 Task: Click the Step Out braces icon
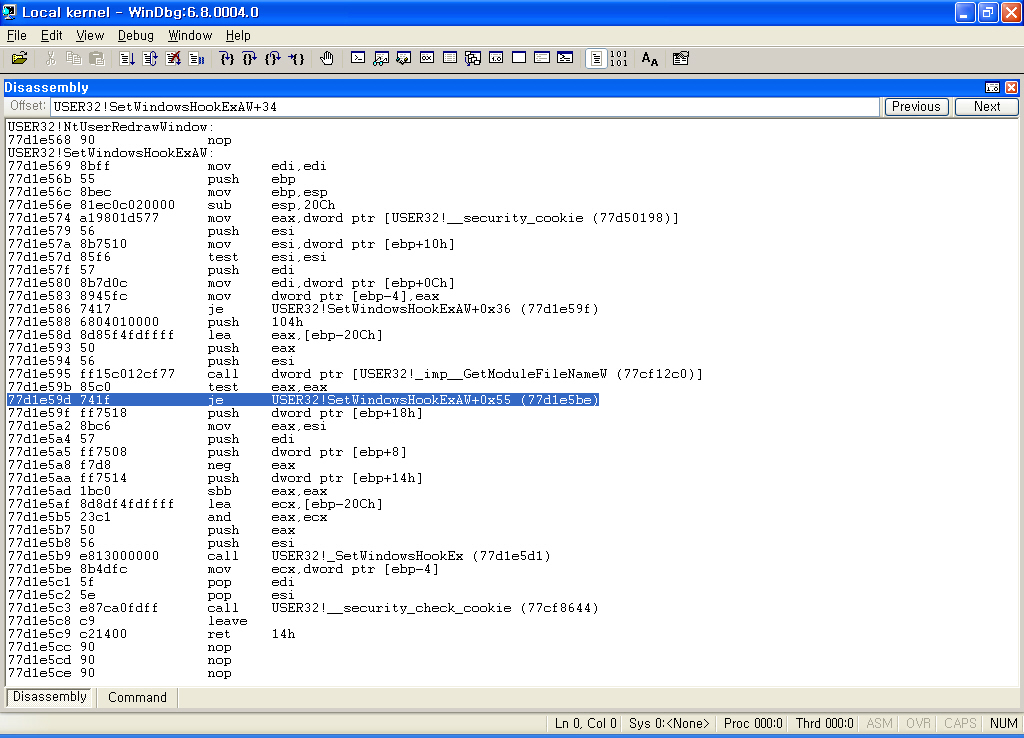273,59
